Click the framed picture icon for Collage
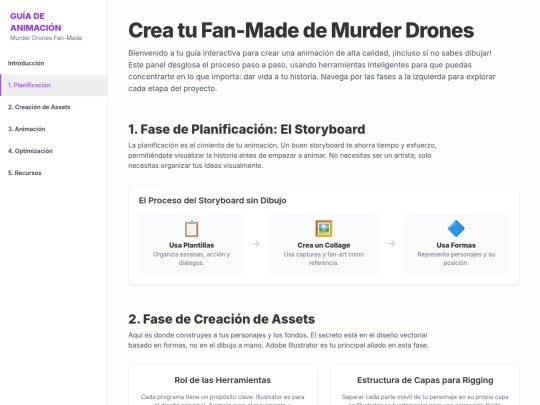Screen dimensions: 540x405 (x=324, y=229)
